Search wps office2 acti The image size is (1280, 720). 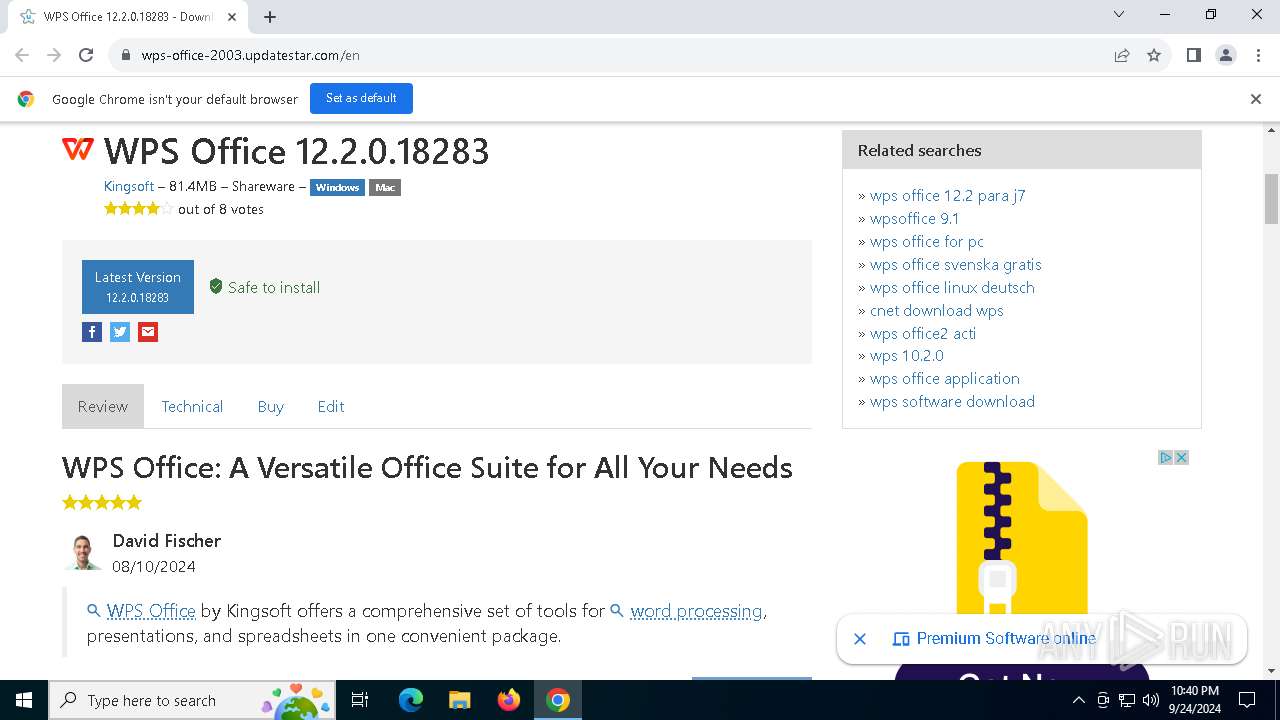(x=923, y=334)
